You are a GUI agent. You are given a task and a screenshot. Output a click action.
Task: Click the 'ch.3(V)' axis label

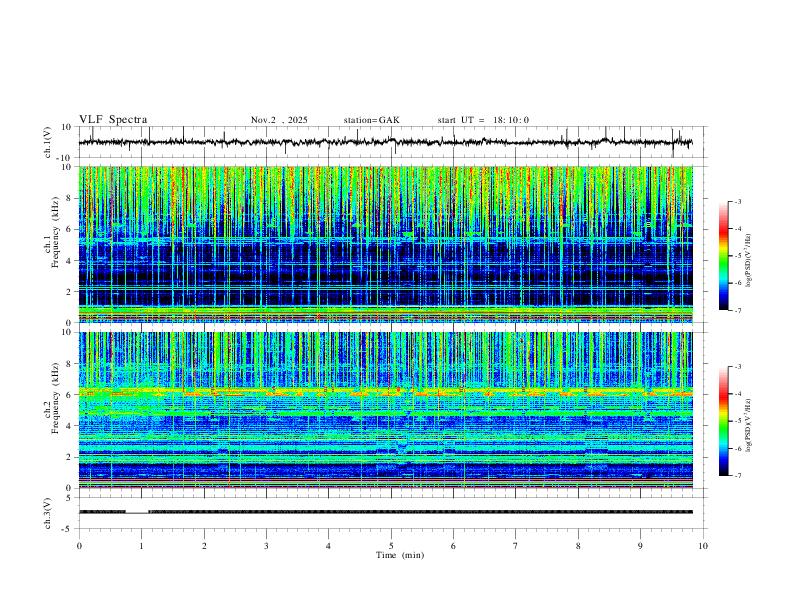tap(48, 513)
